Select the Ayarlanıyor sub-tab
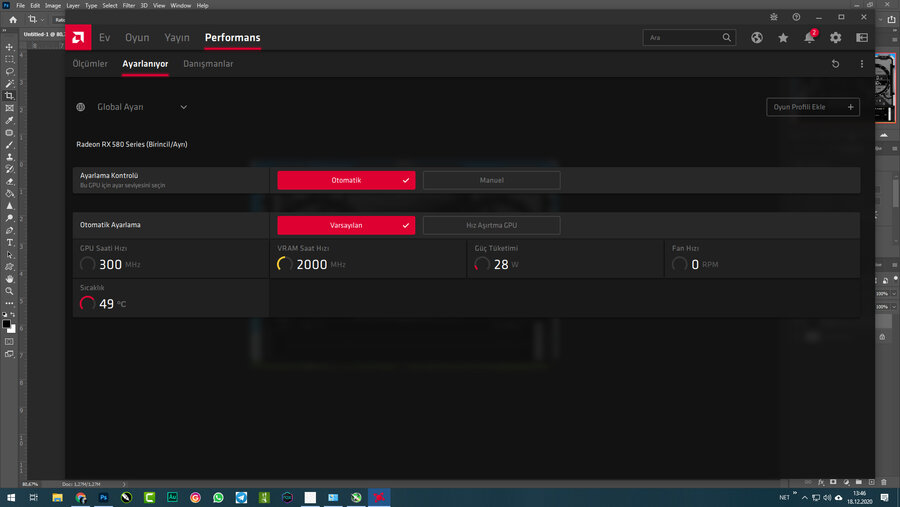900x507 pixels. 145,64
